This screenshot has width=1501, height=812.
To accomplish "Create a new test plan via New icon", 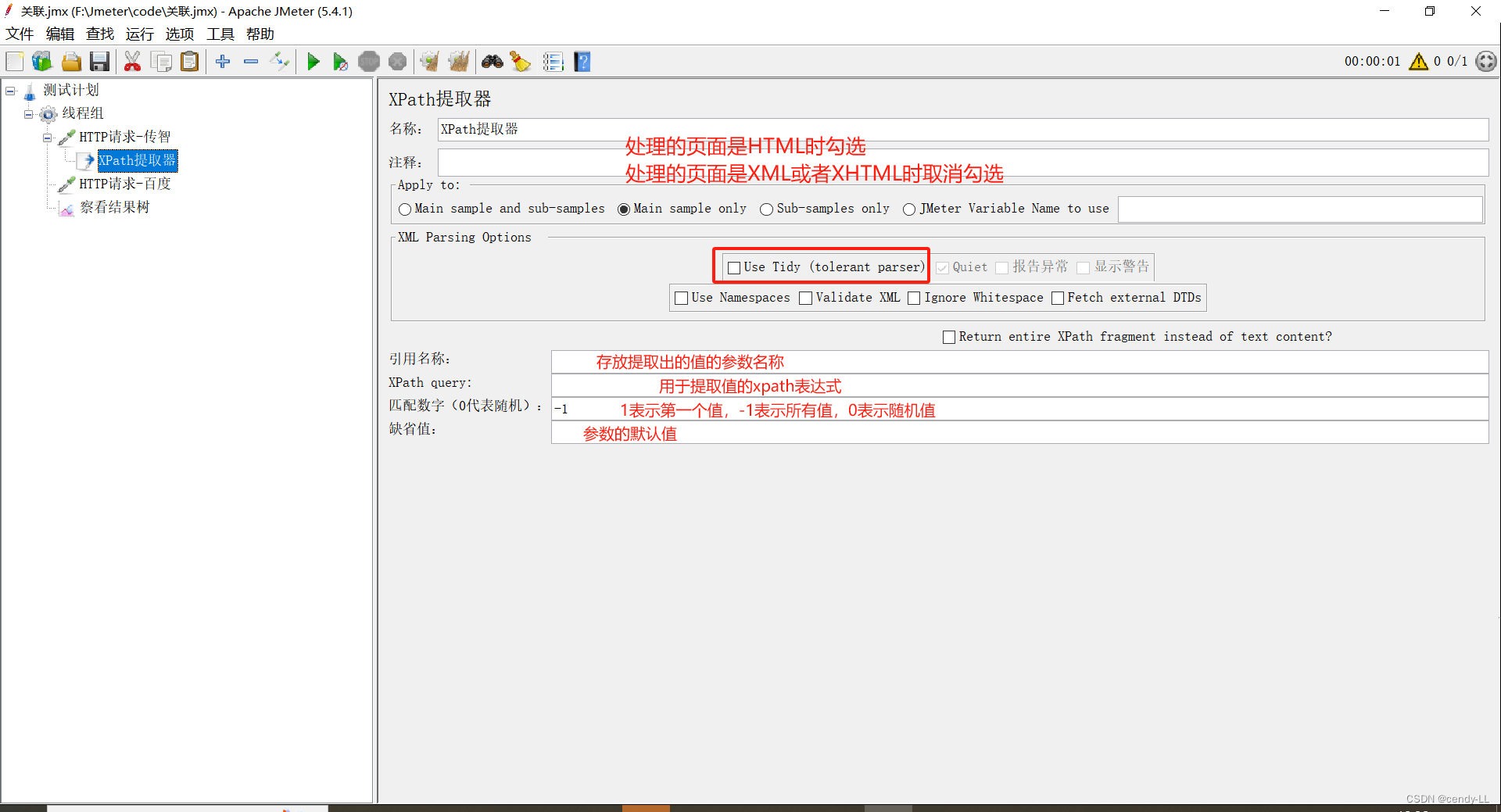I will [15, 61].
